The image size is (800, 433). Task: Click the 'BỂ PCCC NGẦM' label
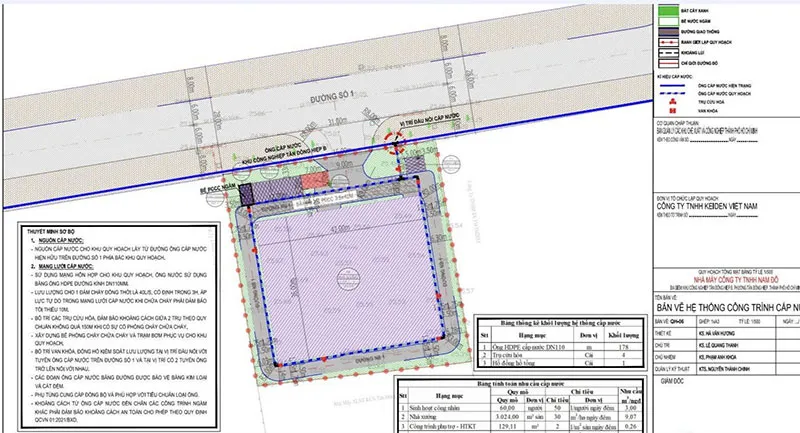pos(219,189)
